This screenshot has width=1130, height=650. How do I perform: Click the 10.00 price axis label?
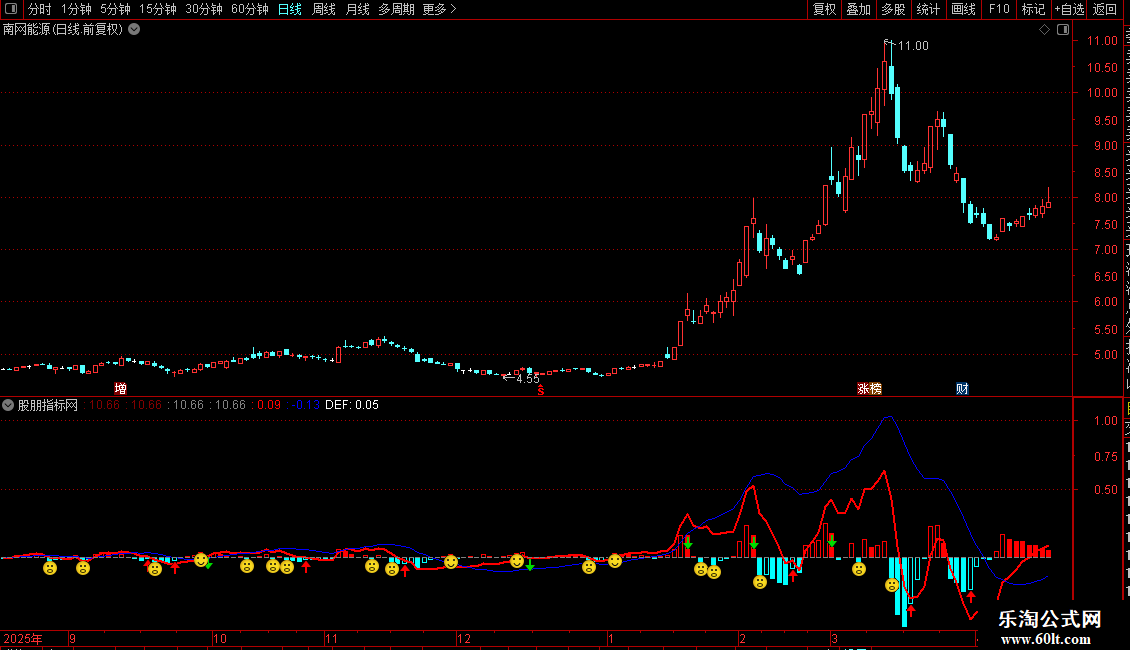pos(1102,93)
